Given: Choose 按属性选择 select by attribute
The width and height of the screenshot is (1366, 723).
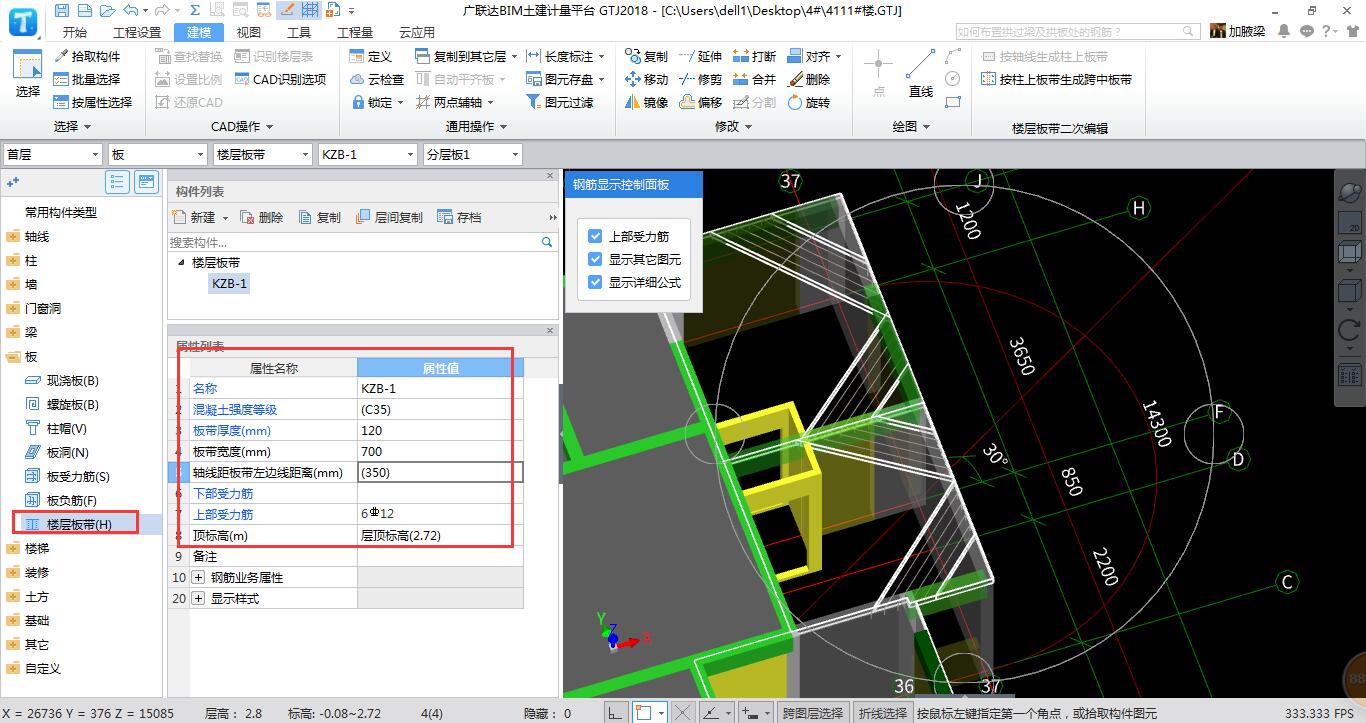Looking at the screenshot, I should (93, 102).
